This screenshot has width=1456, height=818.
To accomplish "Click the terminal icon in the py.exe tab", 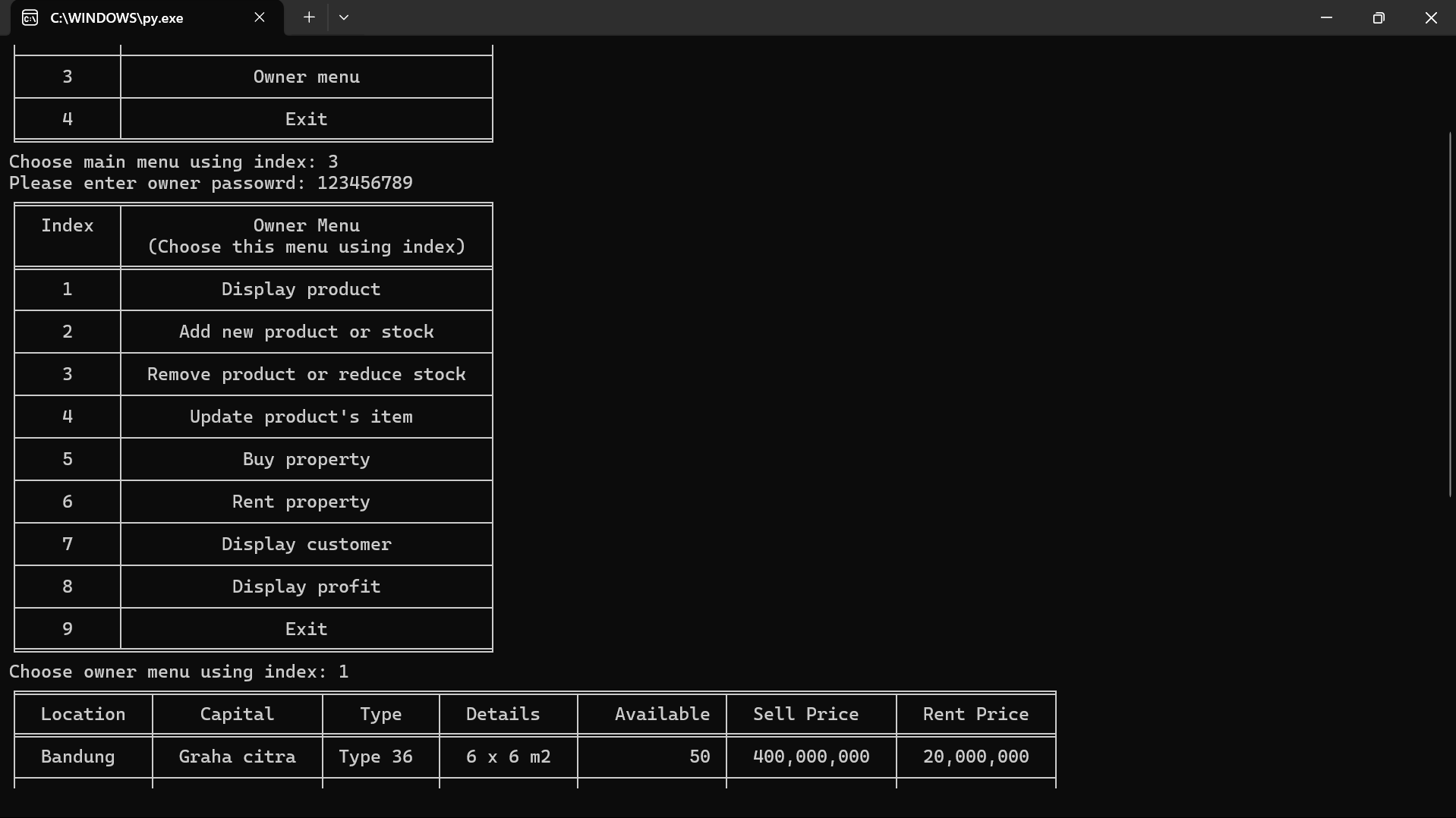I will pos(30,17).
